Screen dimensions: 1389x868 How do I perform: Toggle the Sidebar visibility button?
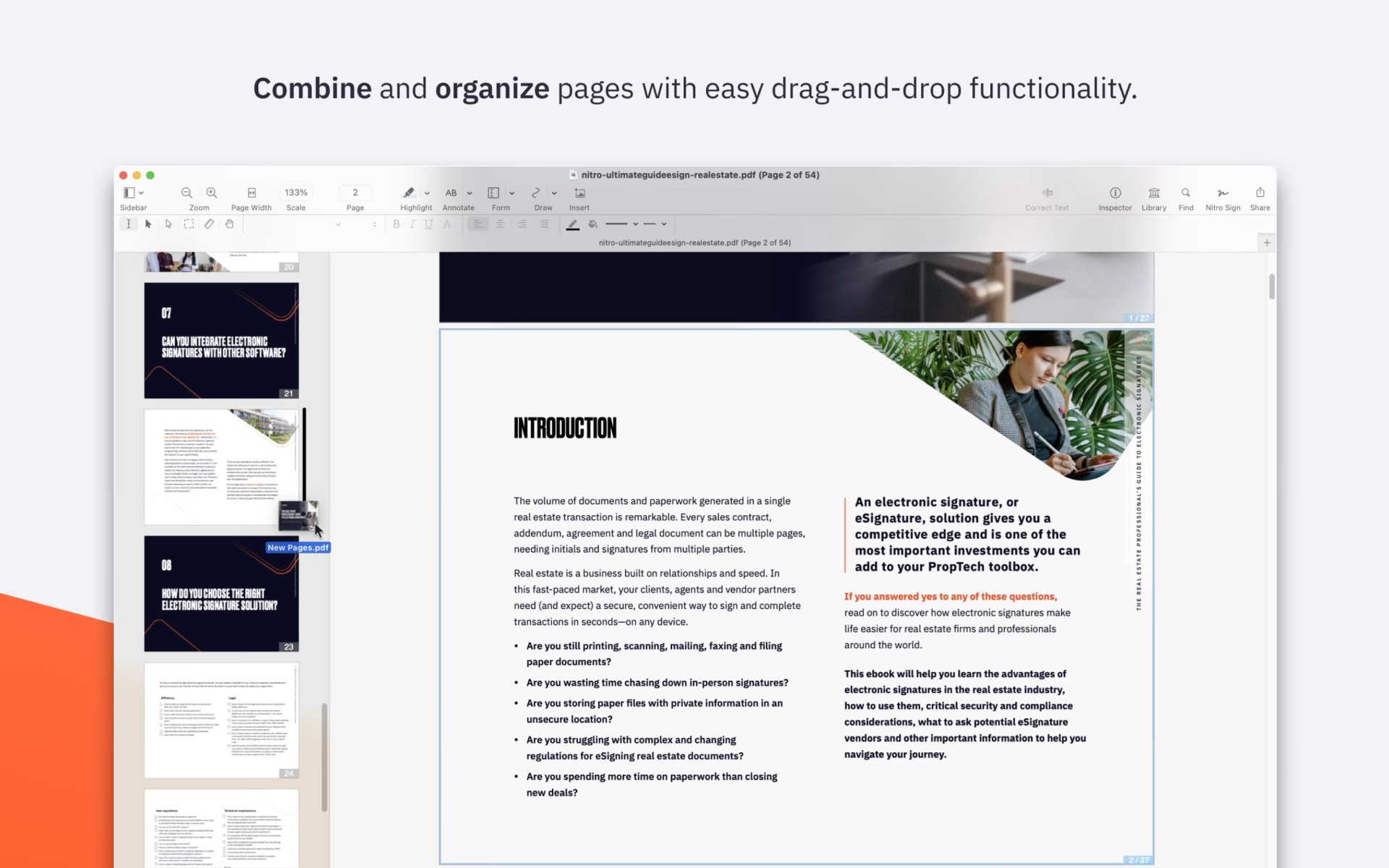(x=129, y=193)
